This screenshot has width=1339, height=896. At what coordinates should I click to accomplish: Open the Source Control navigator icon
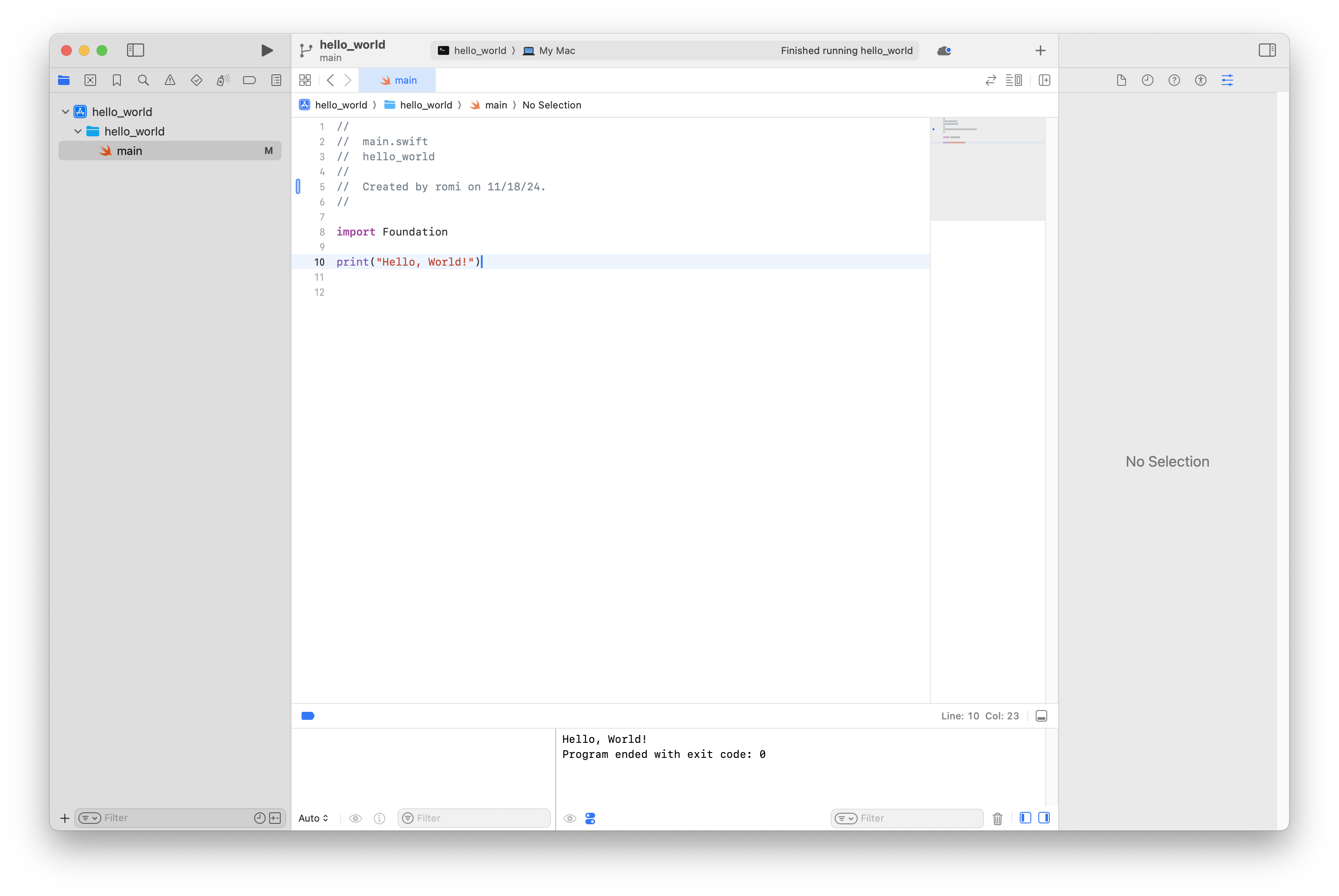pos(90,81)
